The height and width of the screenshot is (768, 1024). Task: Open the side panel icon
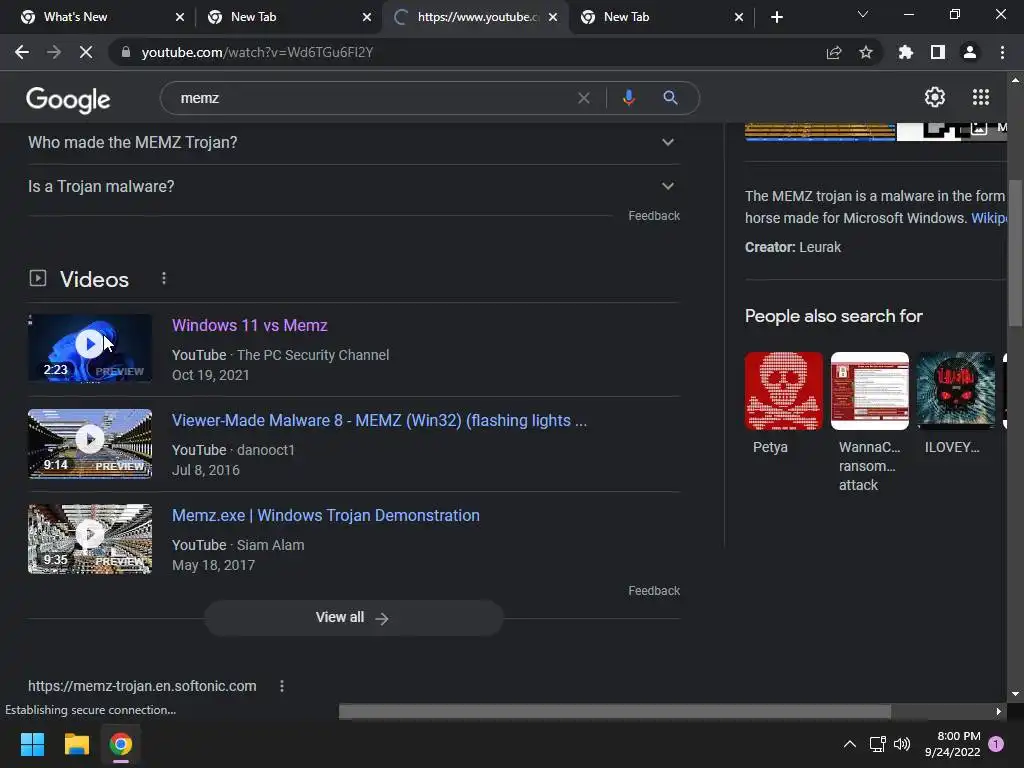tap(938, 52)
